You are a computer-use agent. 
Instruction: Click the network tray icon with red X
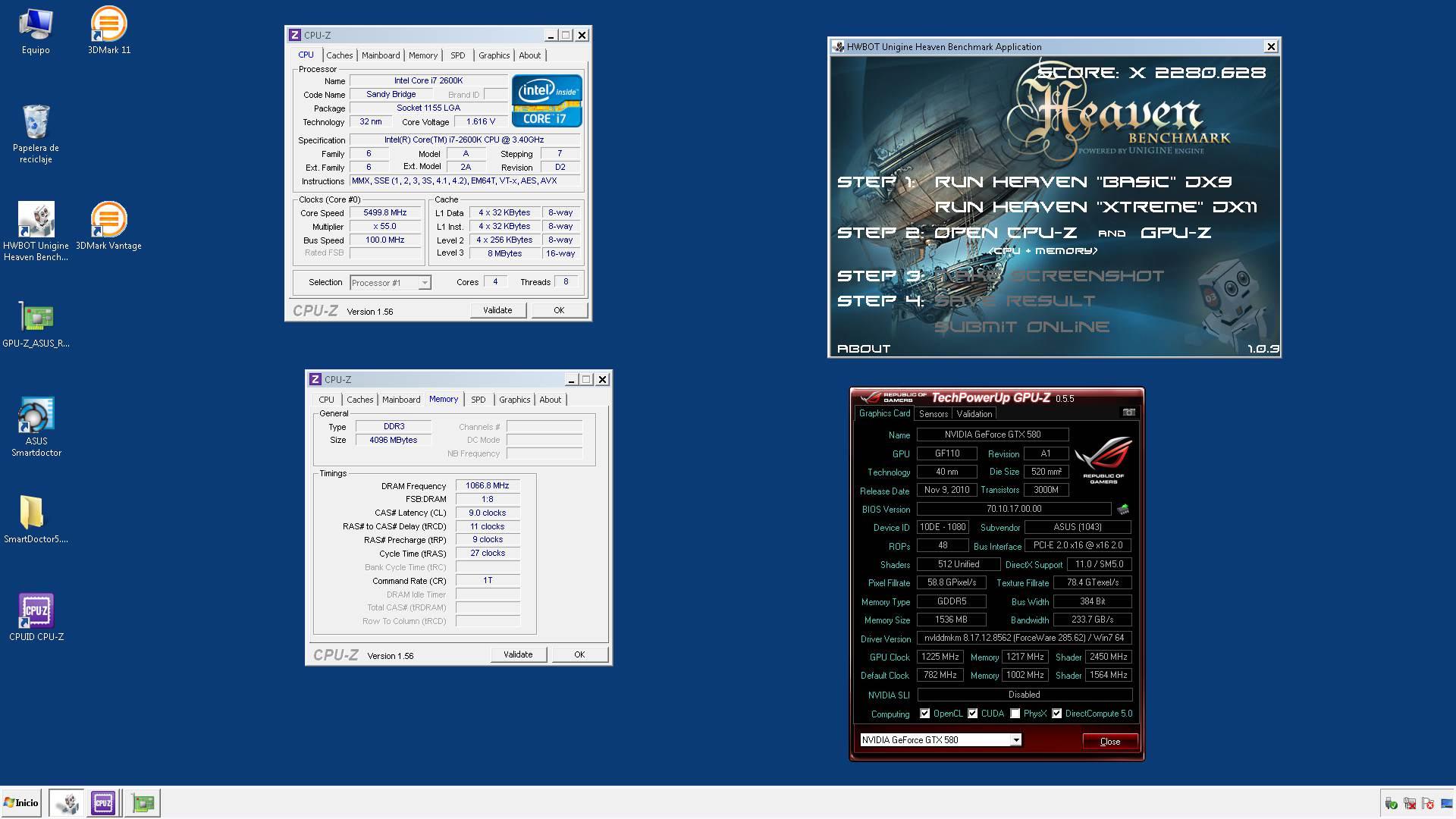pos(1410,803)
